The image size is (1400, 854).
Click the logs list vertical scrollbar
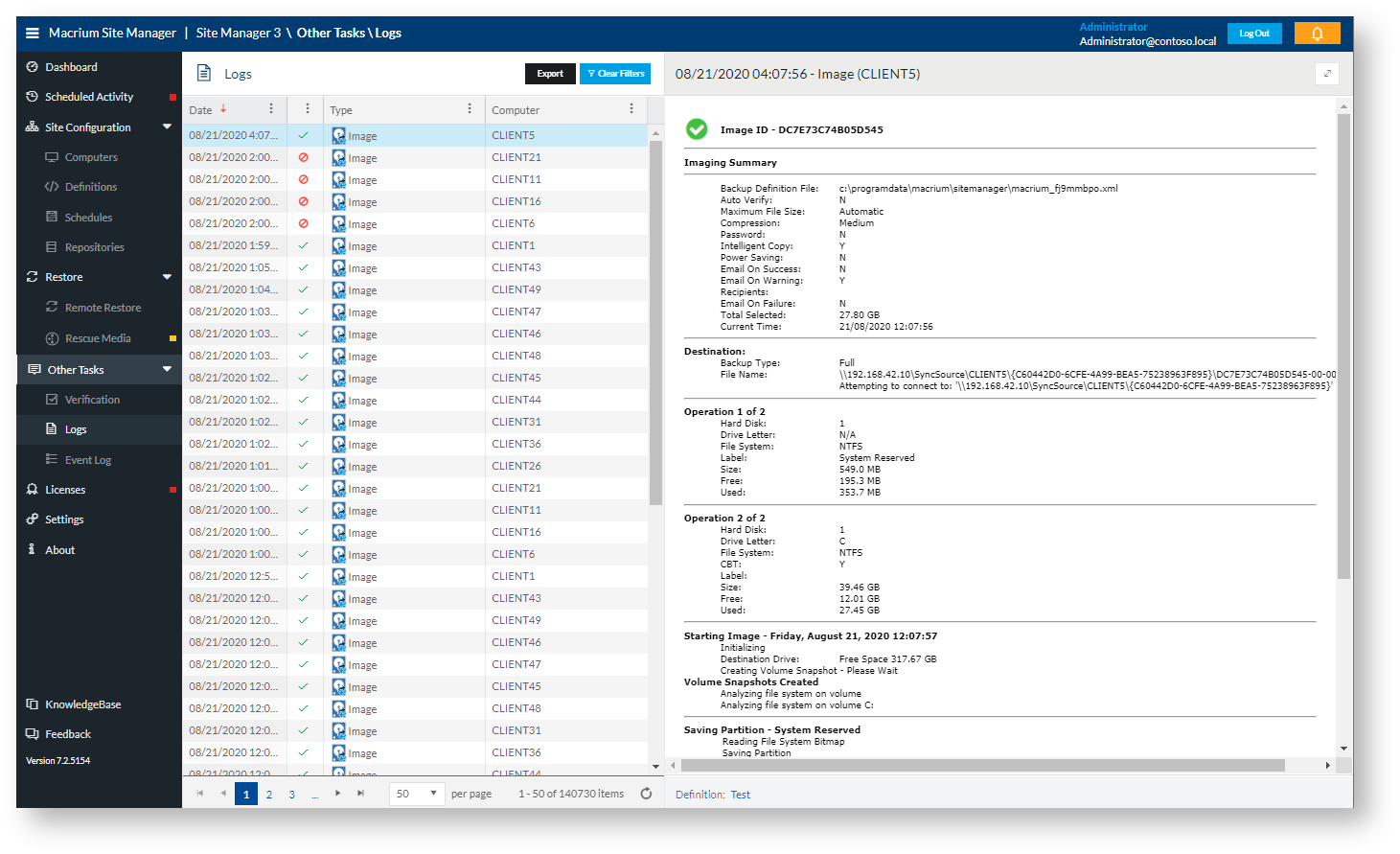(655, 322)
